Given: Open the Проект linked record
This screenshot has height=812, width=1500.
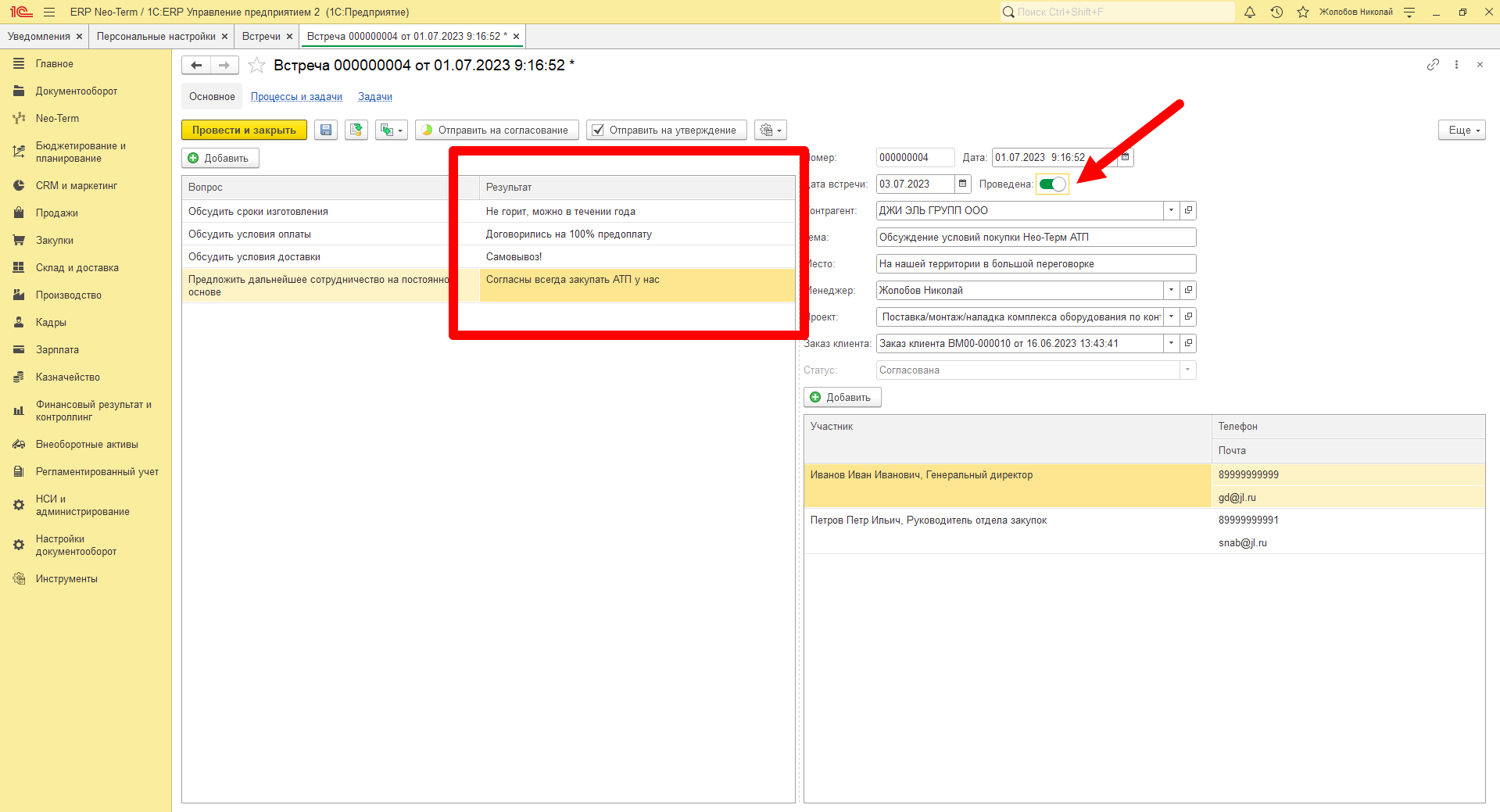Looking at the screenshot, I should (x=1188, y=317).
